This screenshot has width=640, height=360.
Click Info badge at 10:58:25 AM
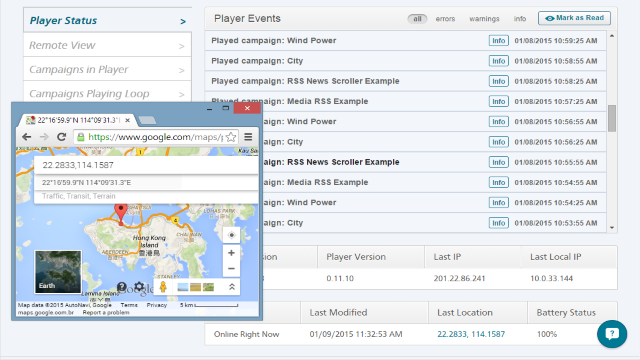click(498, 81)
